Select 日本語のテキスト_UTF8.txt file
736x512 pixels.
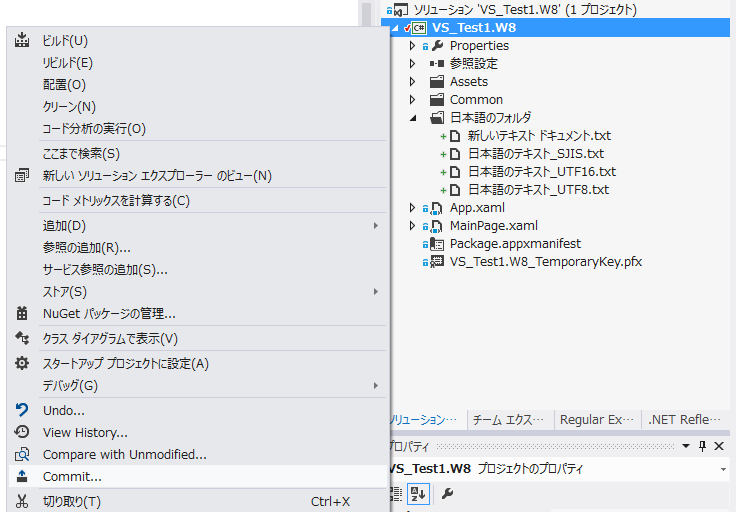[x=538, y=190]
